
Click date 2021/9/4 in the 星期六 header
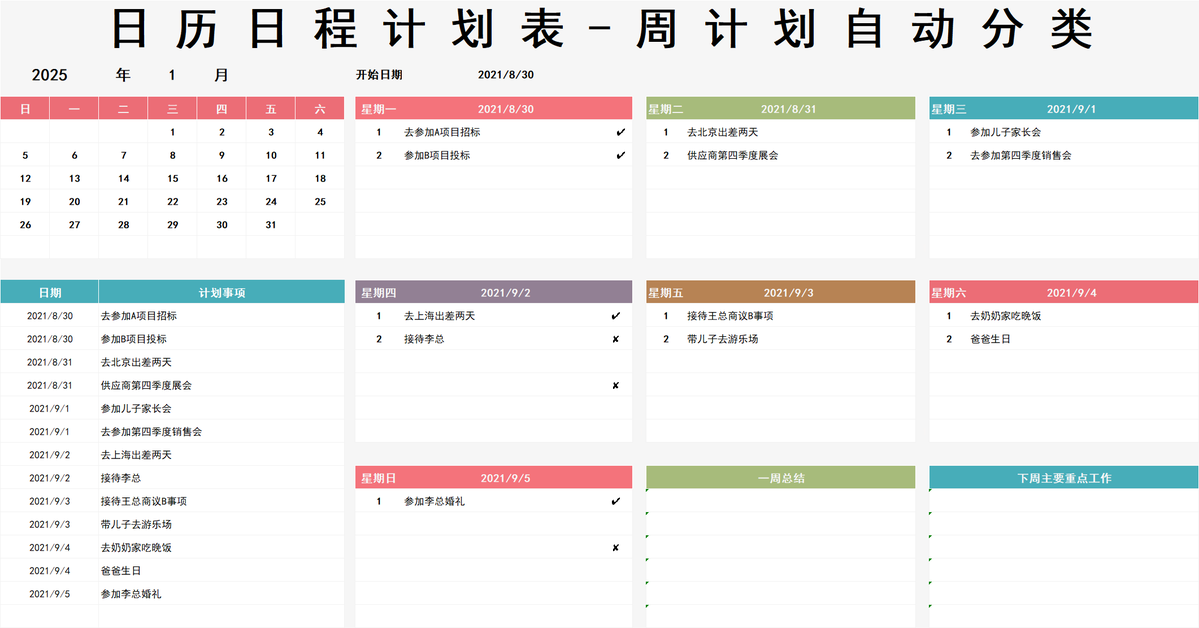coord(1071,293)
